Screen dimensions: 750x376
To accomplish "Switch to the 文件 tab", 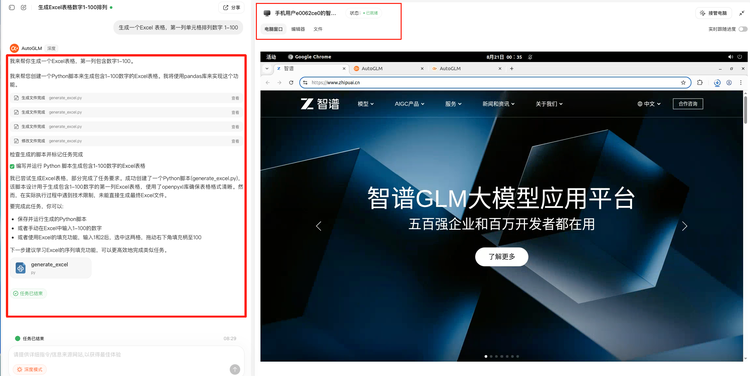I will coord(318,29).
